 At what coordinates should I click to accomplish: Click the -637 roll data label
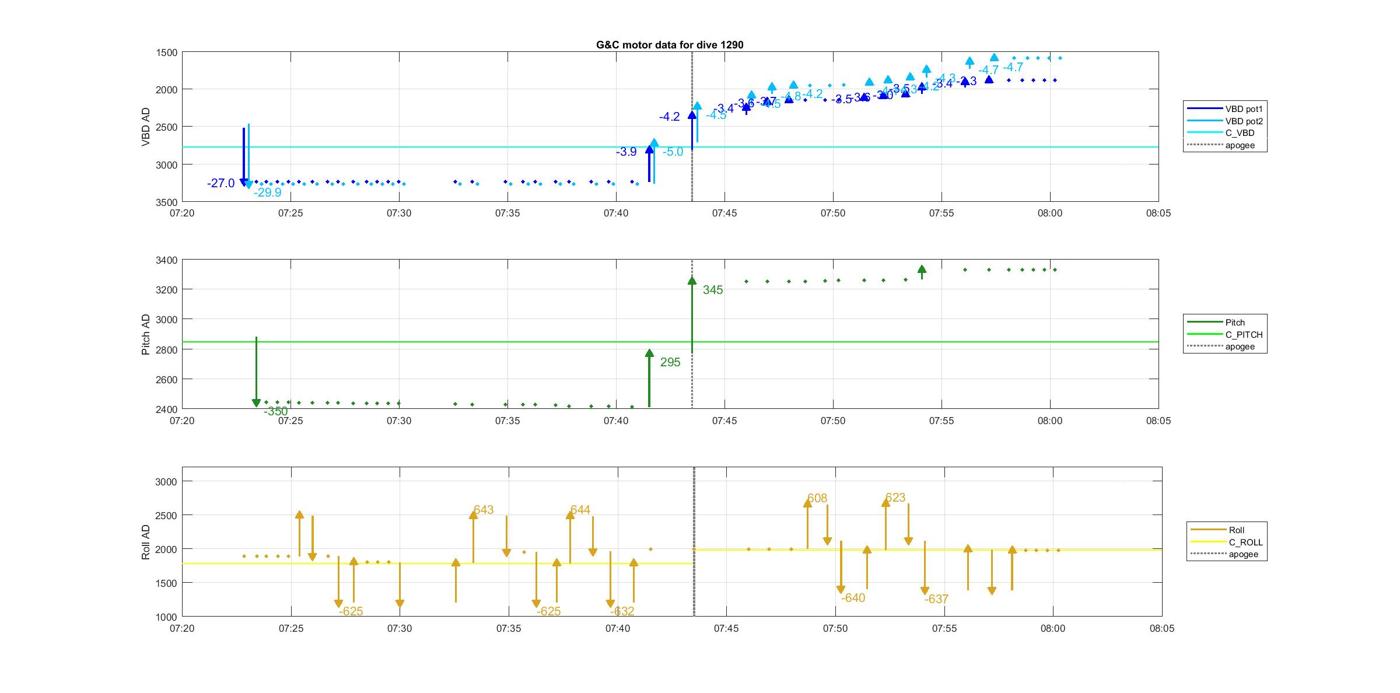point(936,599)
